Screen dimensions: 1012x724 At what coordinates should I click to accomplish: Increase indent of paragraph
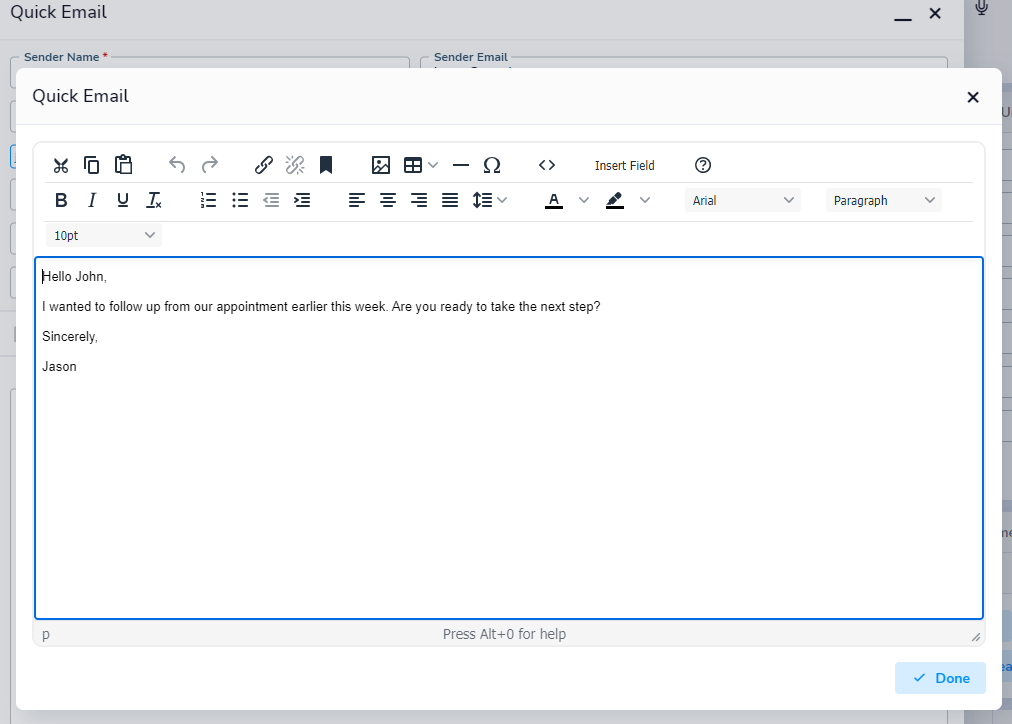click(x=302, y=201)
